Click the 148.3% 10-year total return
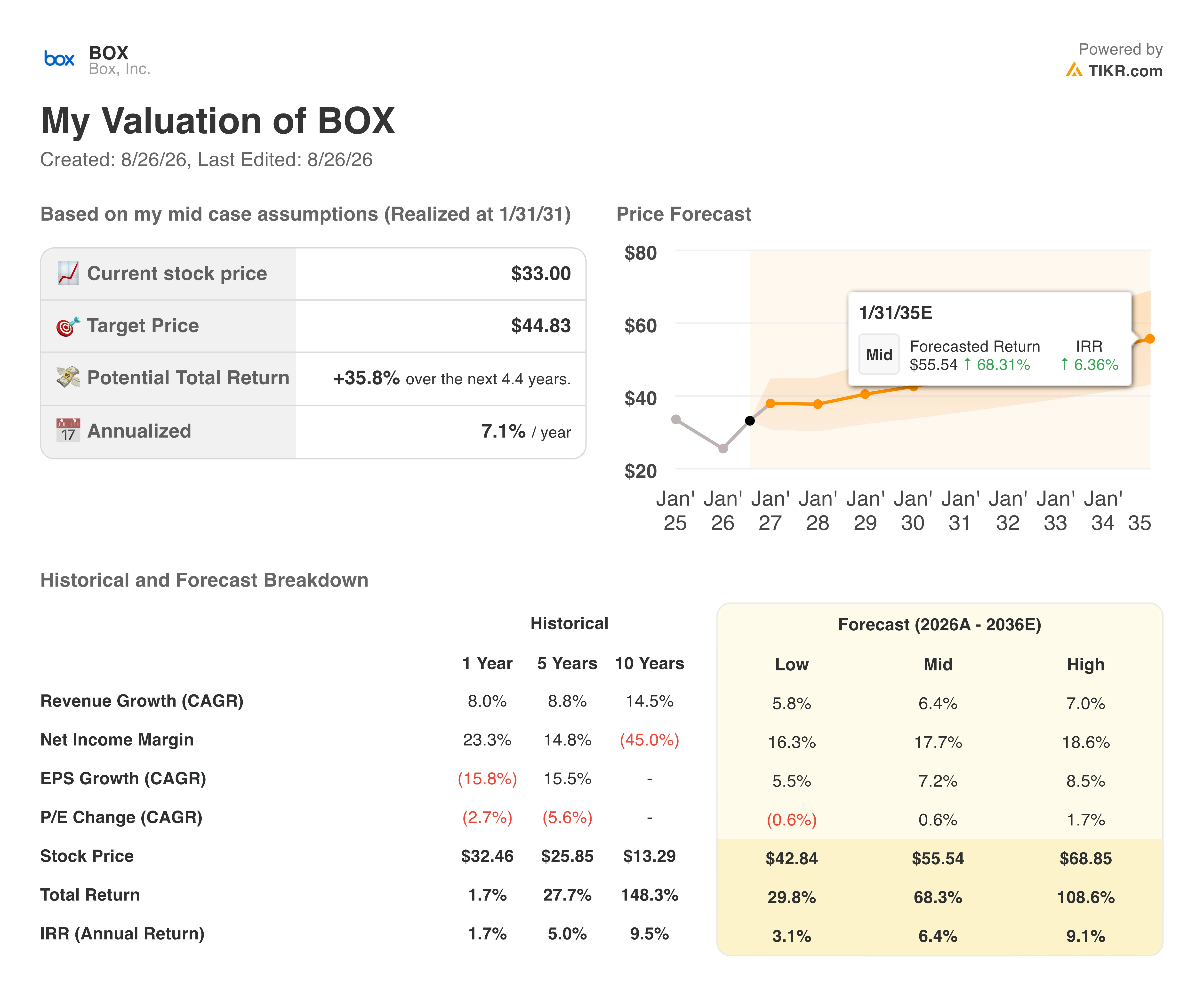This screenshot has height=981, width=1204. click(649, 895)
